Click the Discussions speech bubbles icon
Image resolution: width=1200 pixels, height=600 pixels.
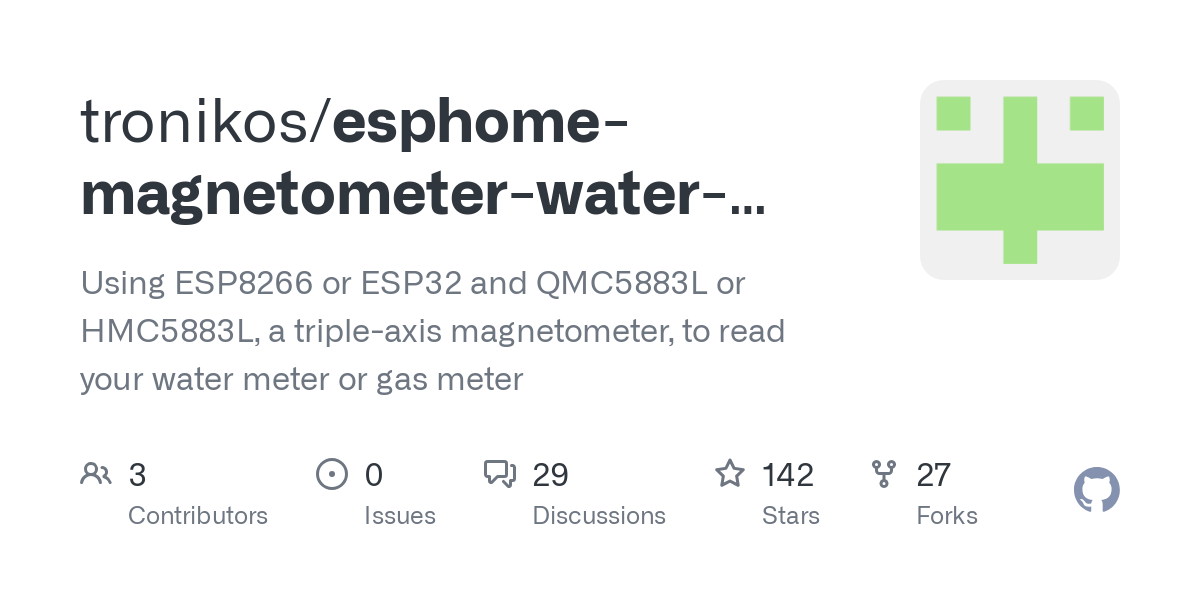pyautogui.click(x=500, y=474)
